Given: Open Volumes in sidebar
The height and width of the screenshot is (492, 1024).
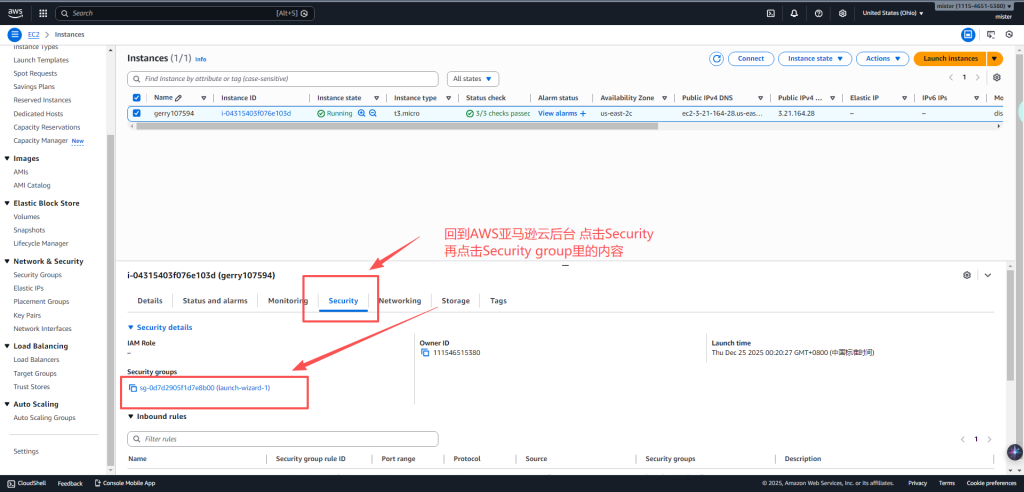Looking at the screenshot, I should pos(27,217).
